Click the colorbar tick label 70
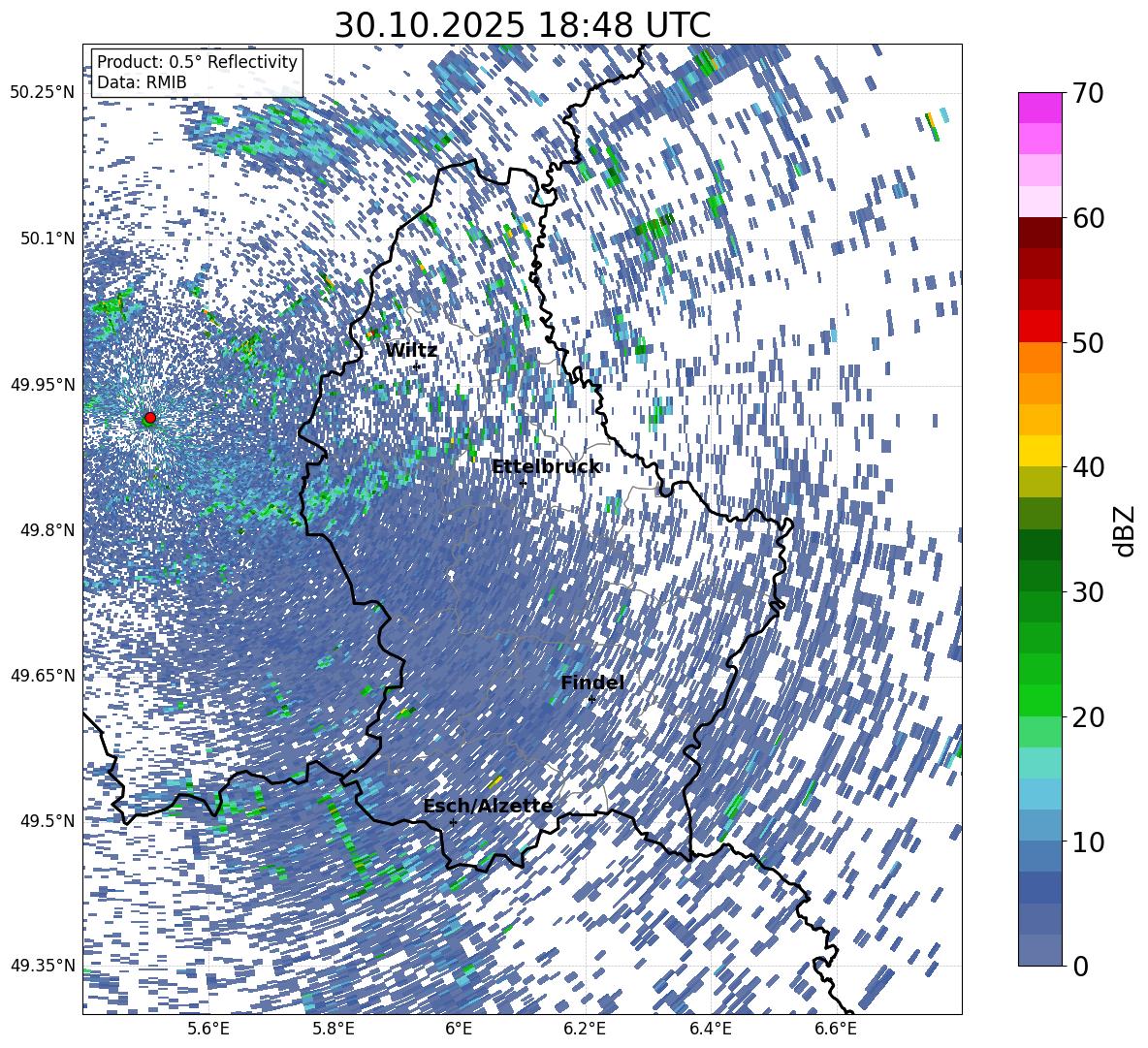 pos(1088,93)
